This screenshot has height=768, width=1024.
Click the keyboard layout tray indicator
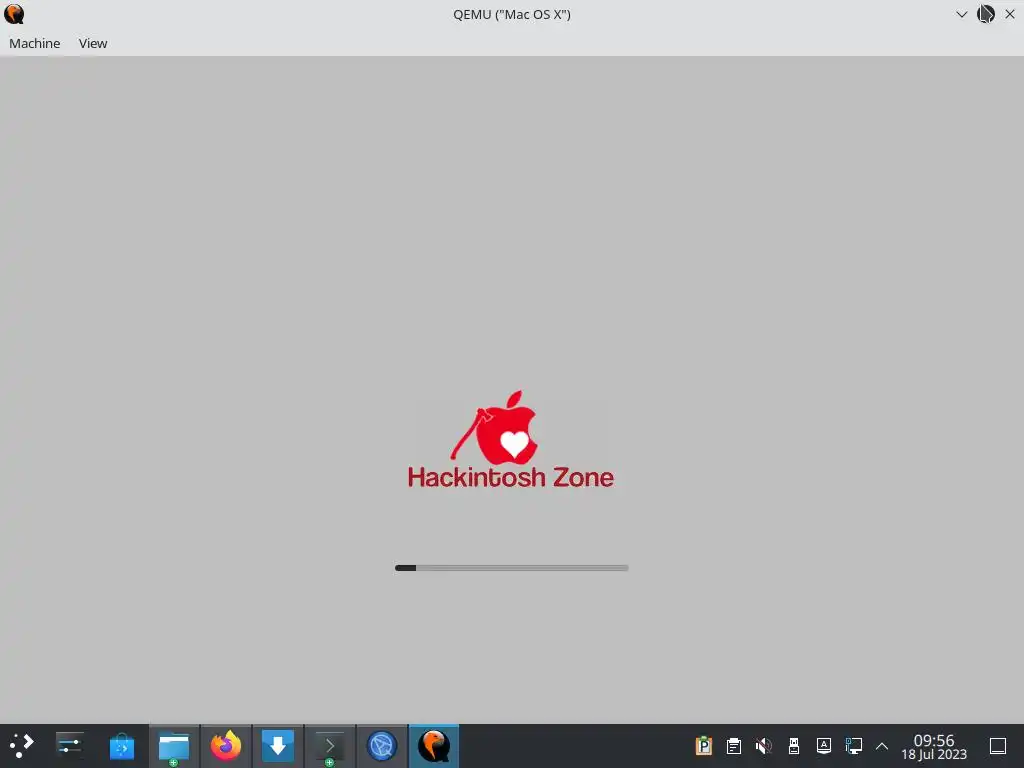[824, 746]
